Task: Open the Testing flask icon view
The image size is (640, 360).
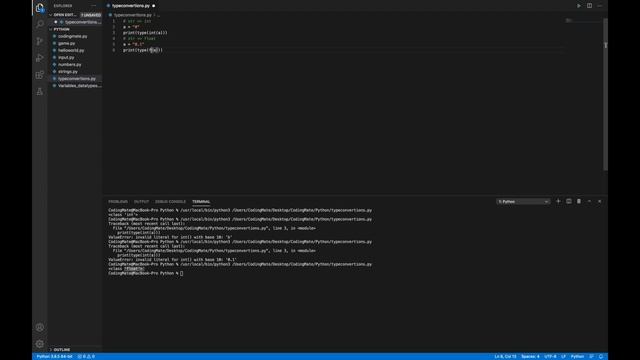Action: click(x=40, y=92)
